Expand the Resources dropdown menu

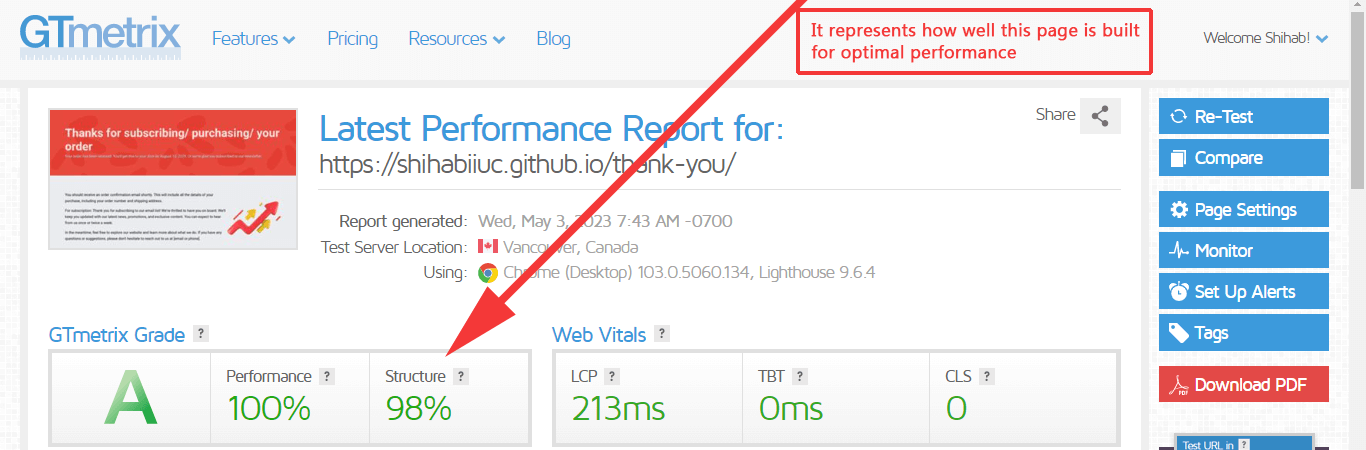[456, 39]
